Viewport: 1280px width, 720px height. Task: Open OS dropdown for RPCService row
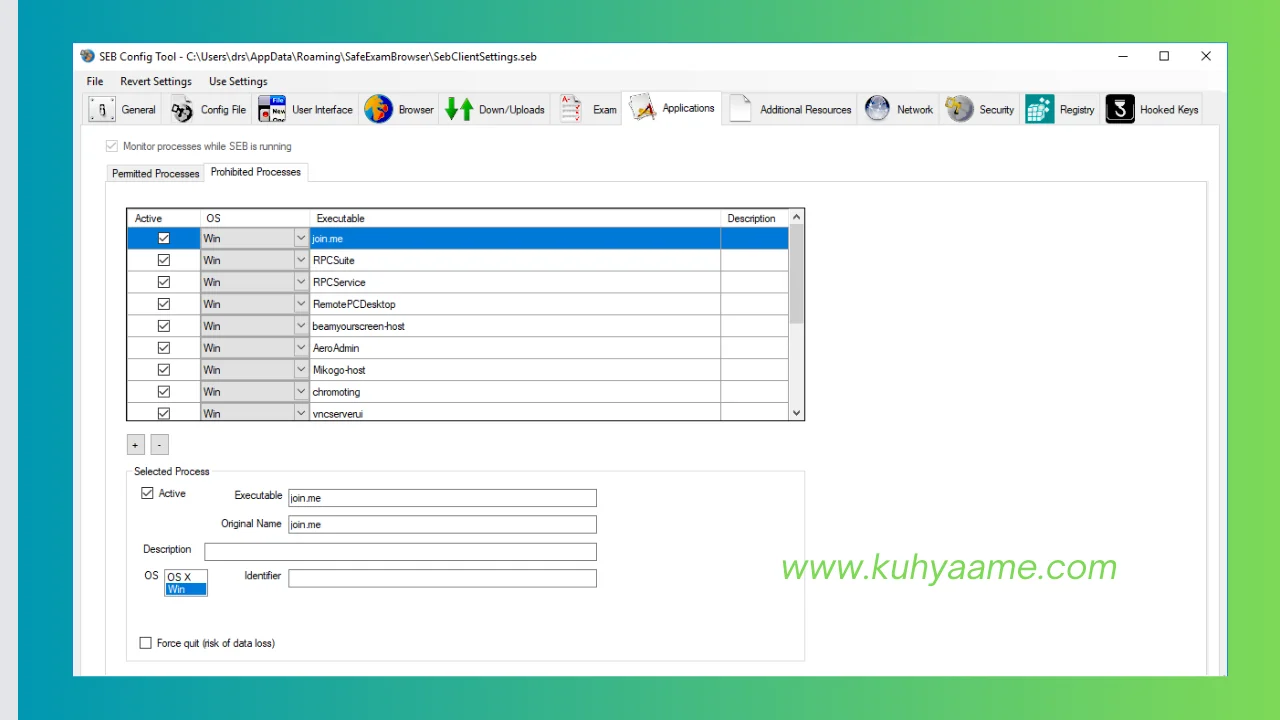(x=301, y=282)
